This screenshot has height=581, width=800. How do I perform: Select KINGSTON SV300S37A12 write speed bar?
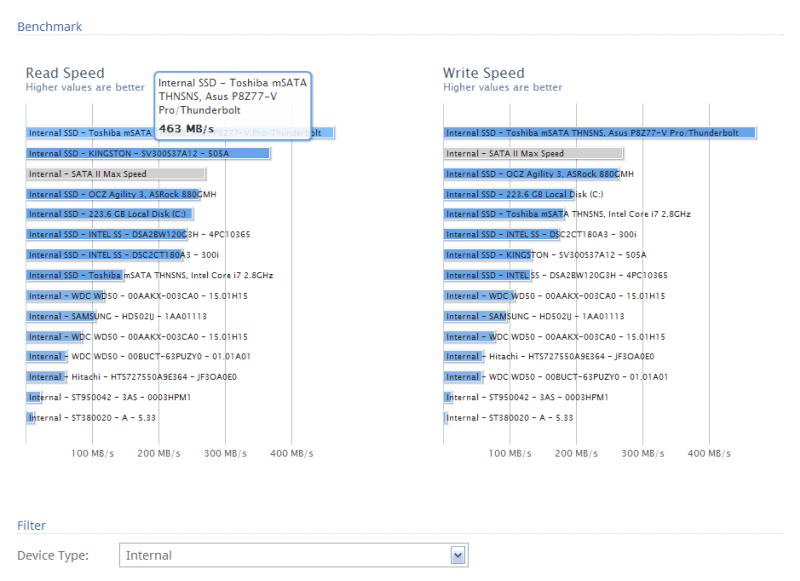point(488,255)
